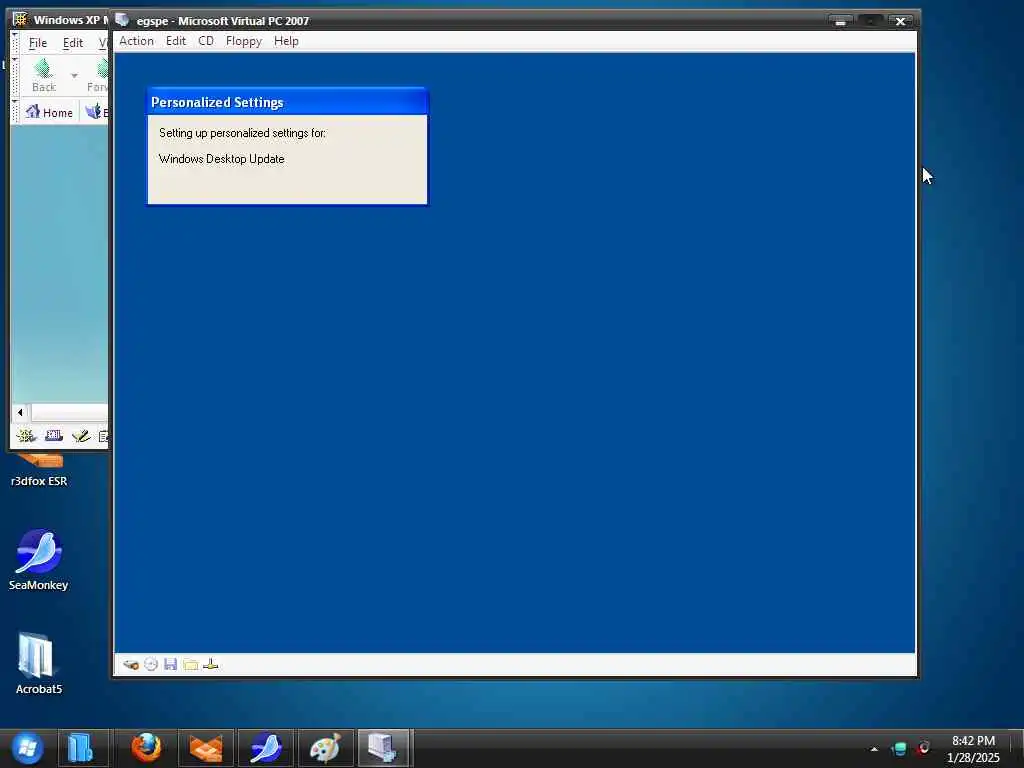Click the Virtual PC title bar computer icon
The height and width of the screenshot is (768, 1024).
click(x=122, y=20)
